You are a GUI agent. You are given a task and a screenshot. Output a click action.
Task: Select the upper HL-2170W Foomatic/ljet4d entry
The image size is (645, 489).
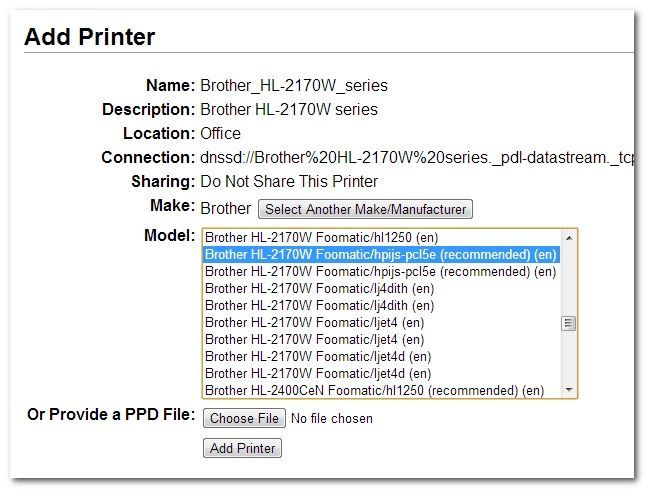(381, 357)
